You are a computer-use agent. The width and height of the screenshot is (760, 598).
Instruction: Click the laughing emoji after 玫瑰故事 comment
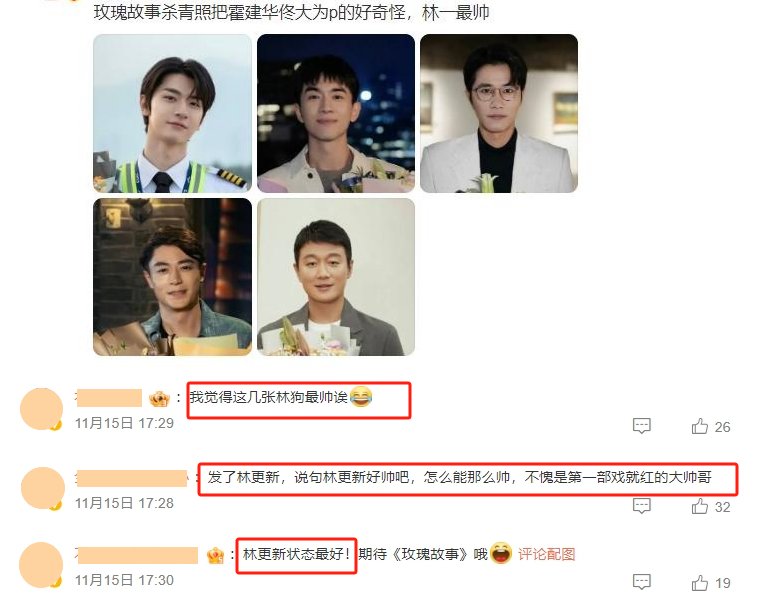tap(501, 553)
